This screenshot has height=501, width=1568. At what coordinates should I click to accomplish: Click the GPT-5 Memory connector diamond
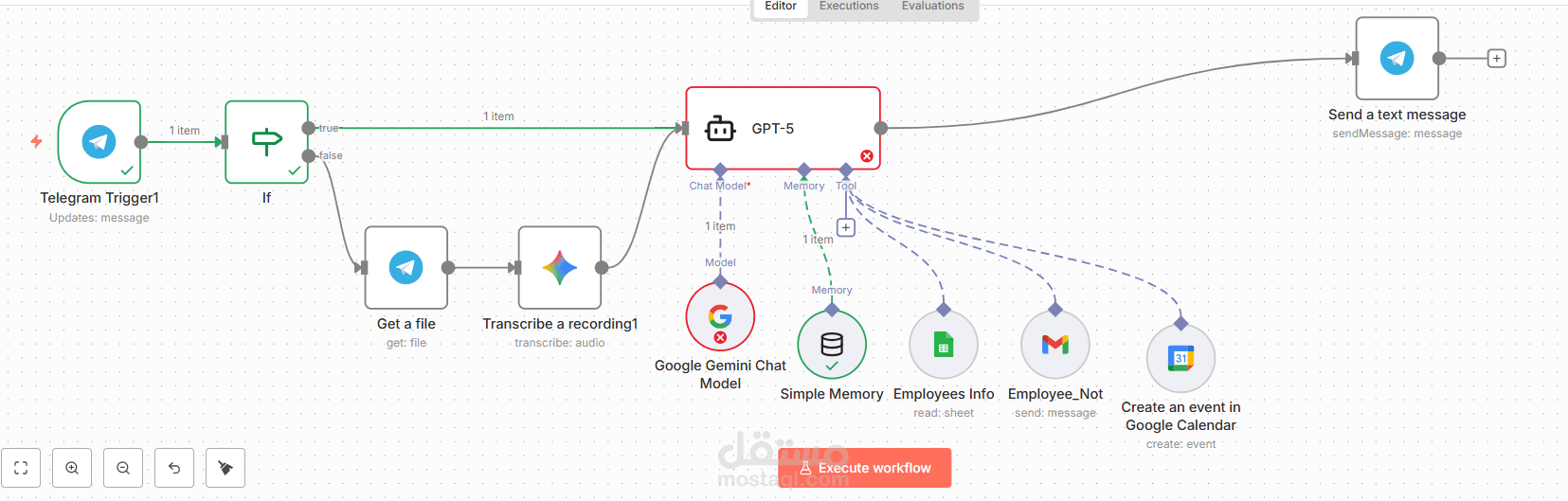(804, 170)
